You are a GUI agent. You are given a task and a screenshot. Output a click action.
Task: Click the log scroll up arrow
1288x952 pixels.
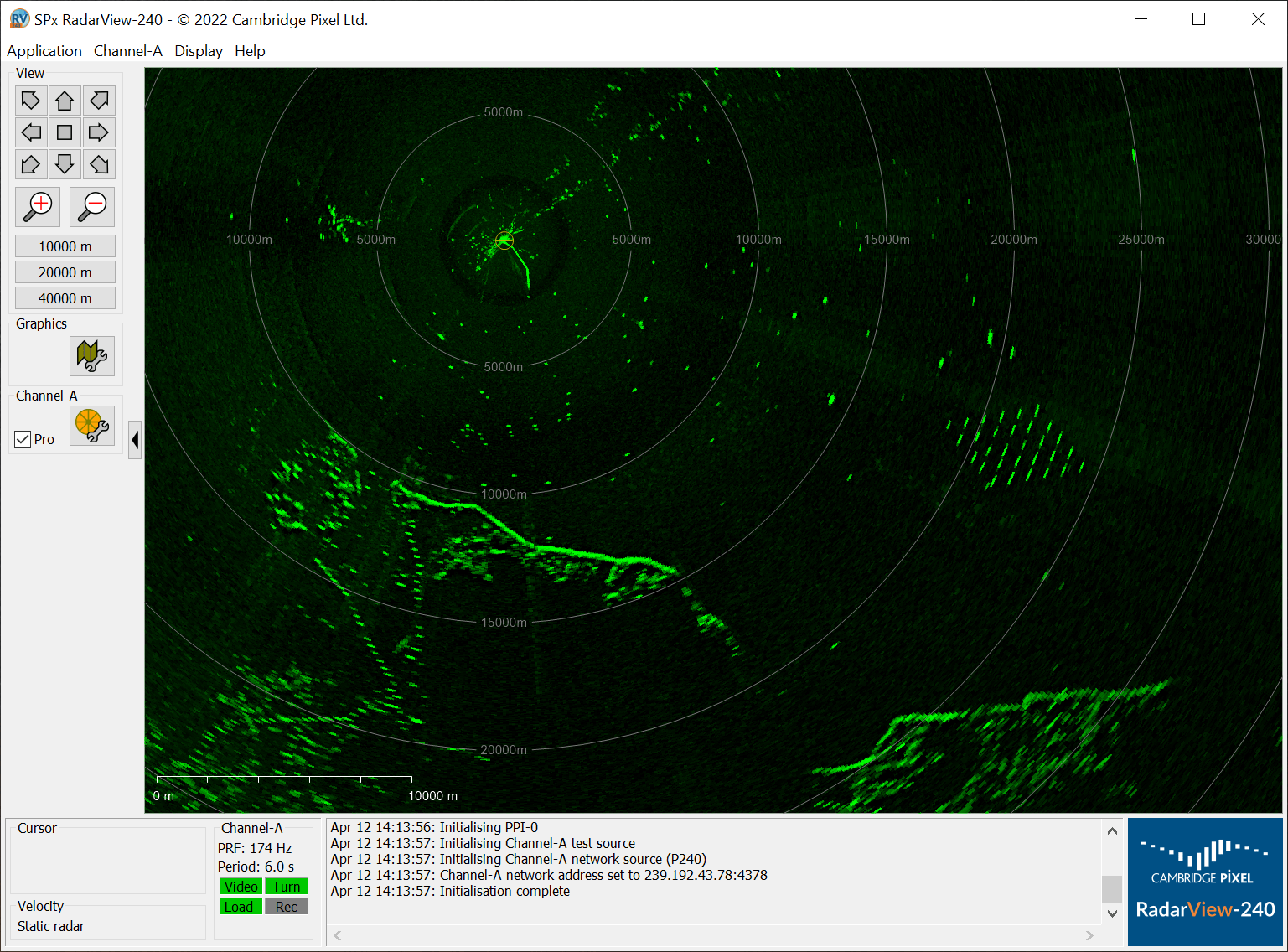[1112, 831]
